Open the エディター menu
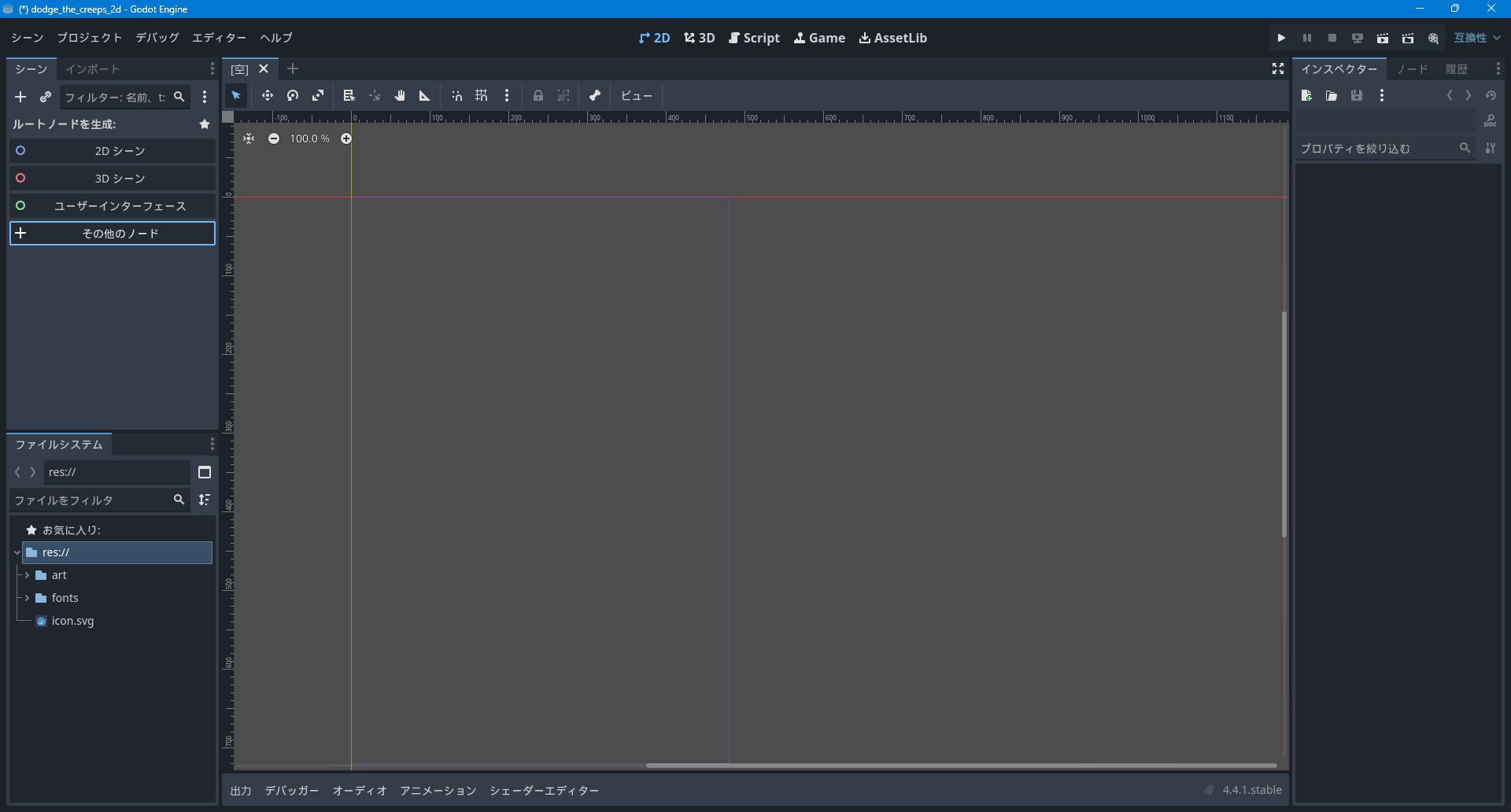The image size is (1511, 812). point(220,38)
